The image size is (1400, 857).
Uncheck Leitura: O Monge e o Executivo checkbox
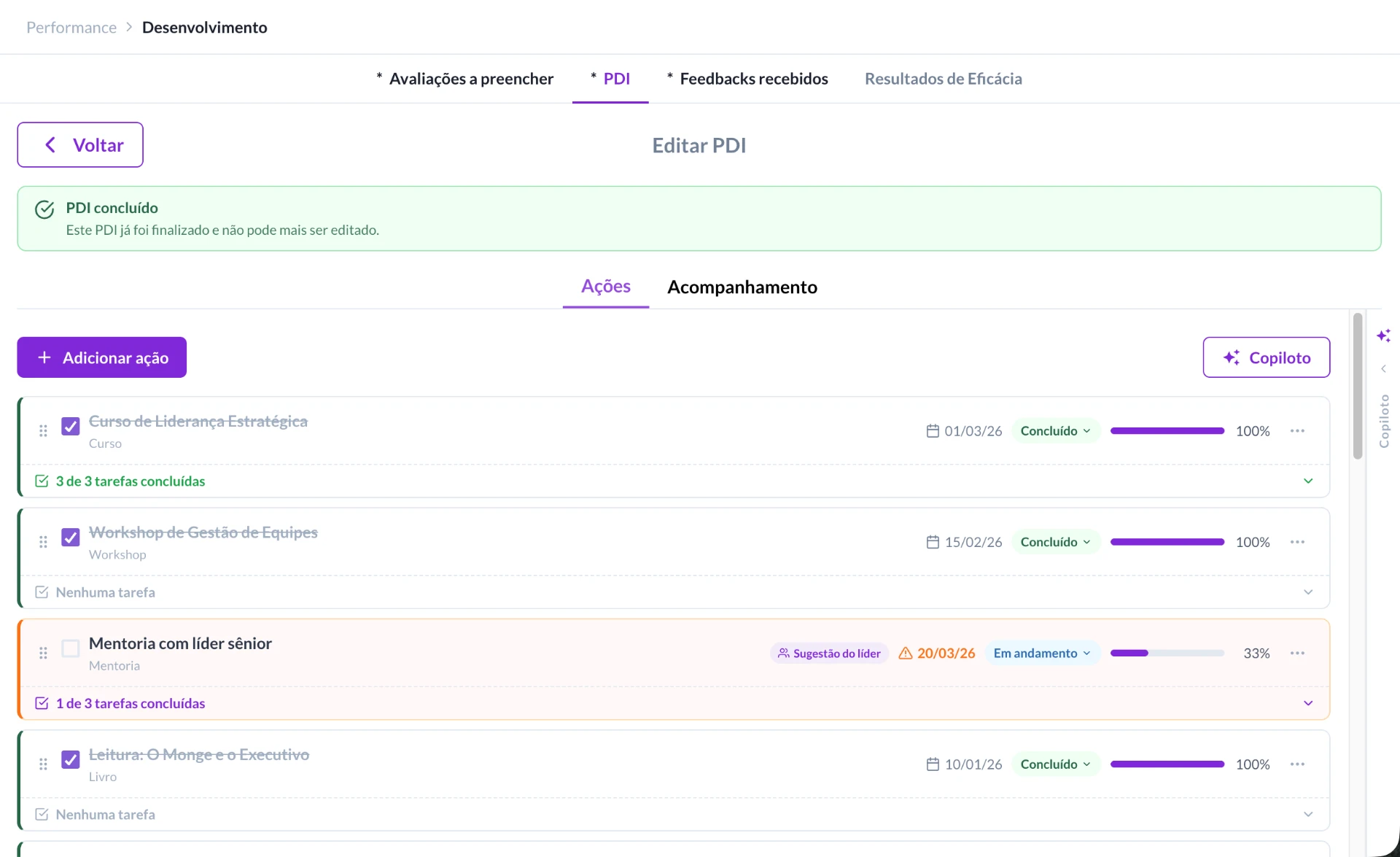(71, 760)
